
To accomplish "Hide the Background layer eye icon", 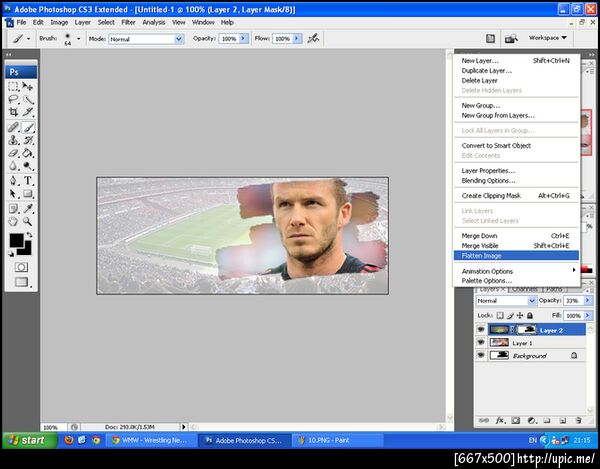I will tap(481, 355).
